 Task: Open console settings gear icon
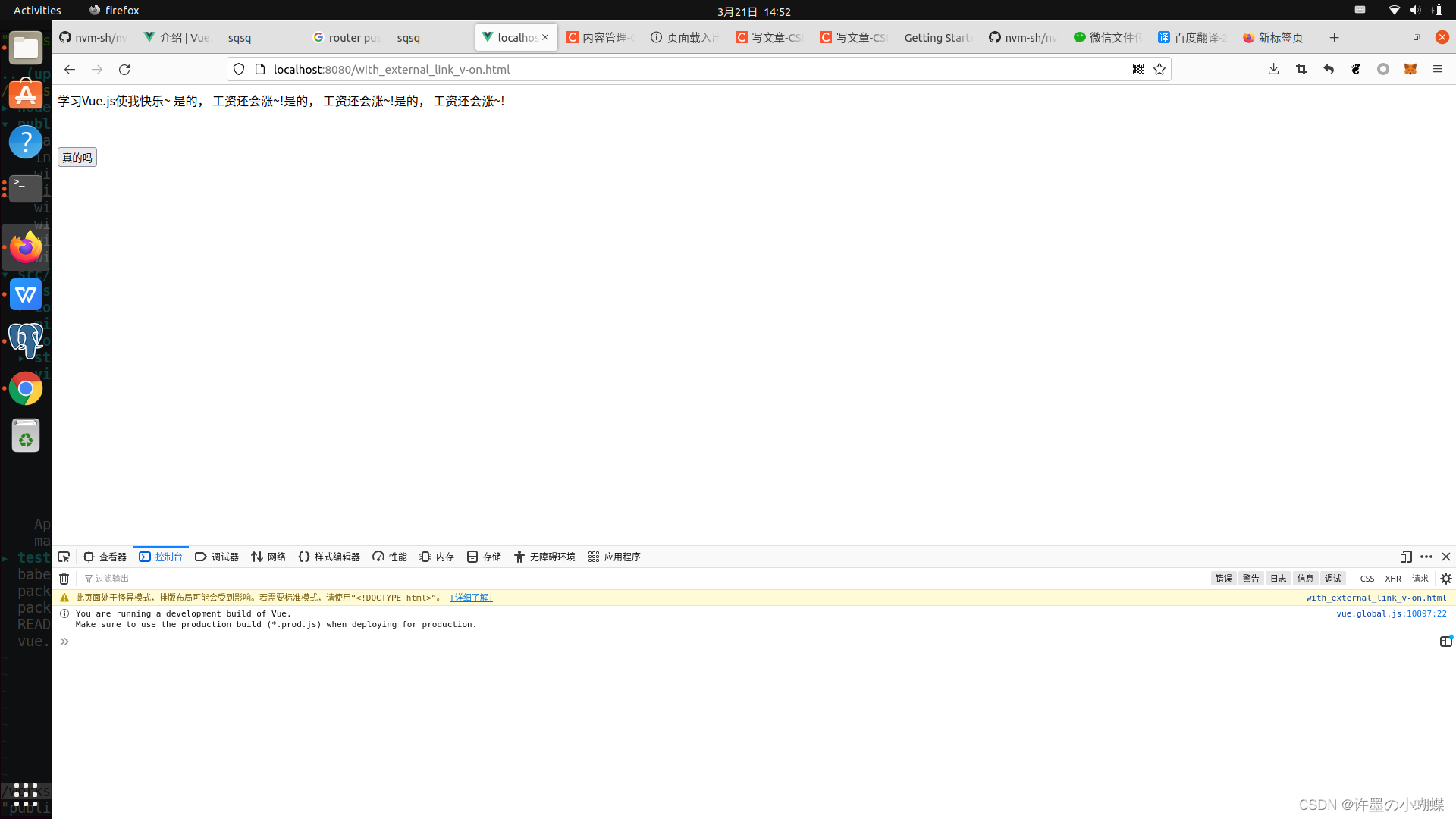coord(1446,579)
